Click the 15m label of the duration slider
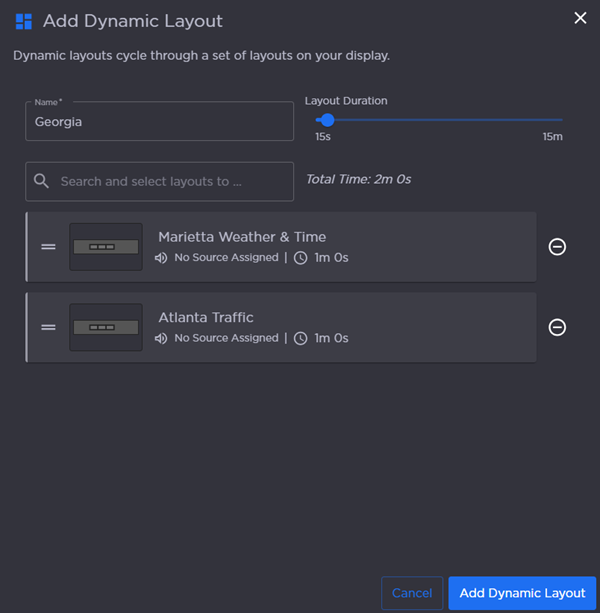Viewport: 600px width, 613px height. point(552,137)
